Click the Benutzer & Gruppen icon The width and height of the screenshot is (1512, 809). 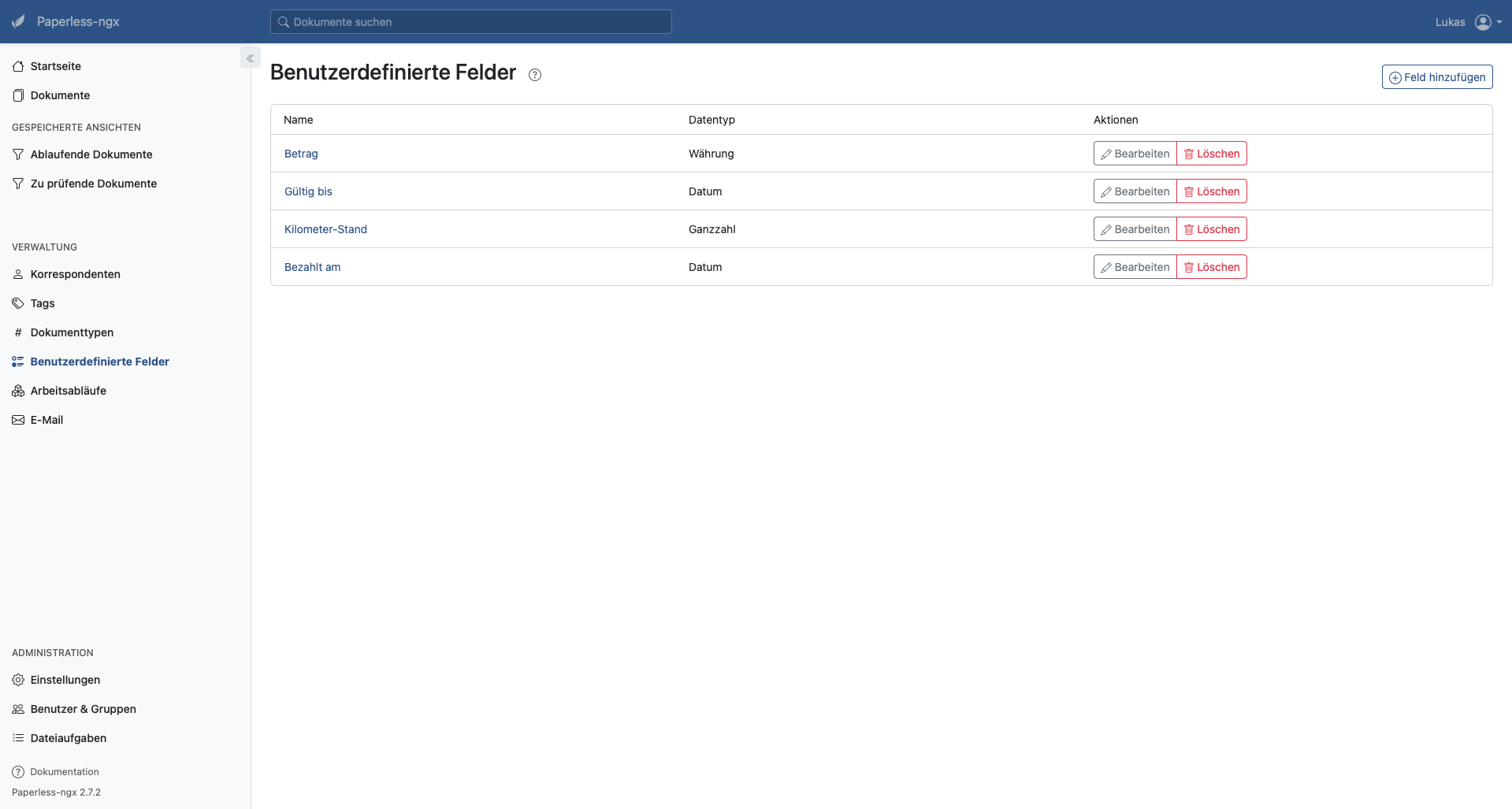[x=17, y=708]
